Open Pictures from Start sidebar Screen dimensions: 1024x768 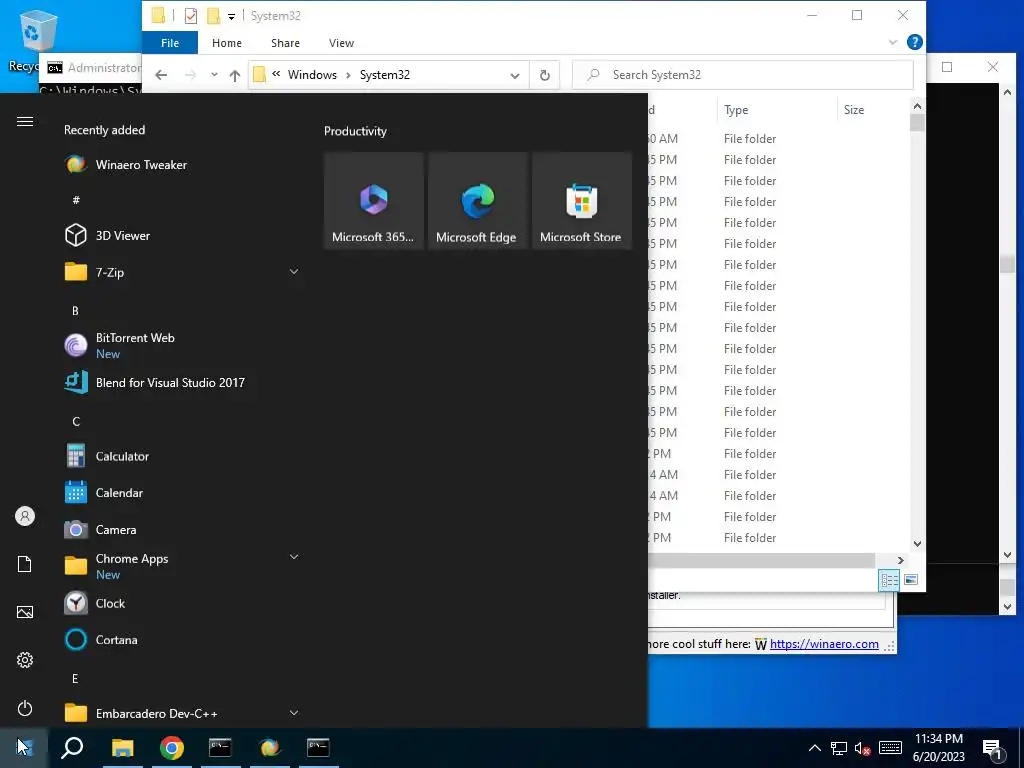click(x=25, y=612)
